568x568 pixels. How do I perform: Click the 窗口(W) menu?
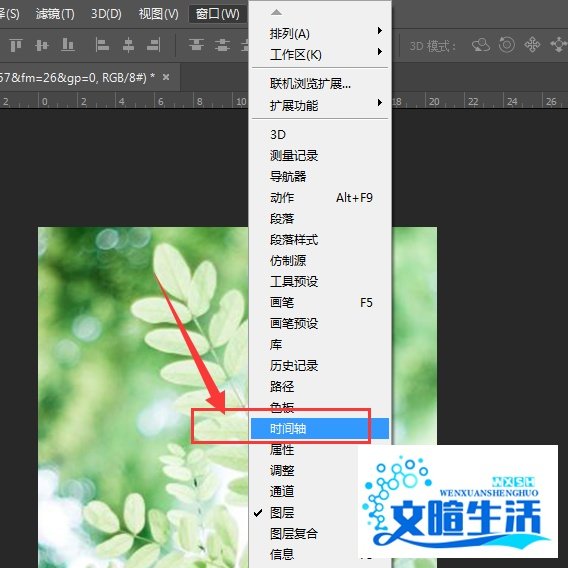tap(218, 14)
